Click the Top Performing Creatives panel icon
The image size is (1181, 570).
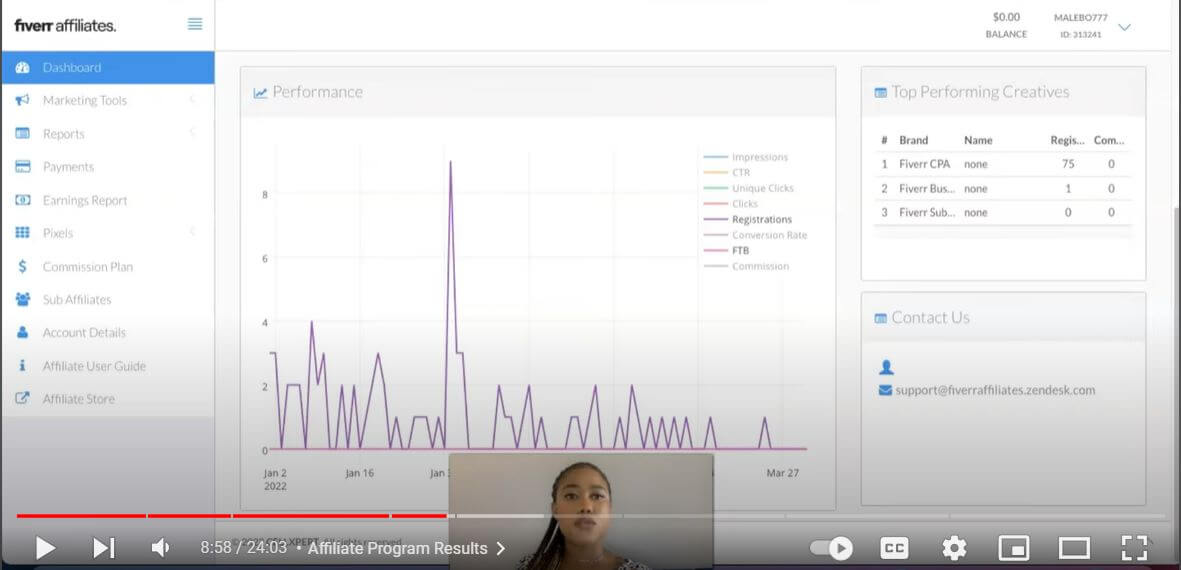(x=880, y=93)
